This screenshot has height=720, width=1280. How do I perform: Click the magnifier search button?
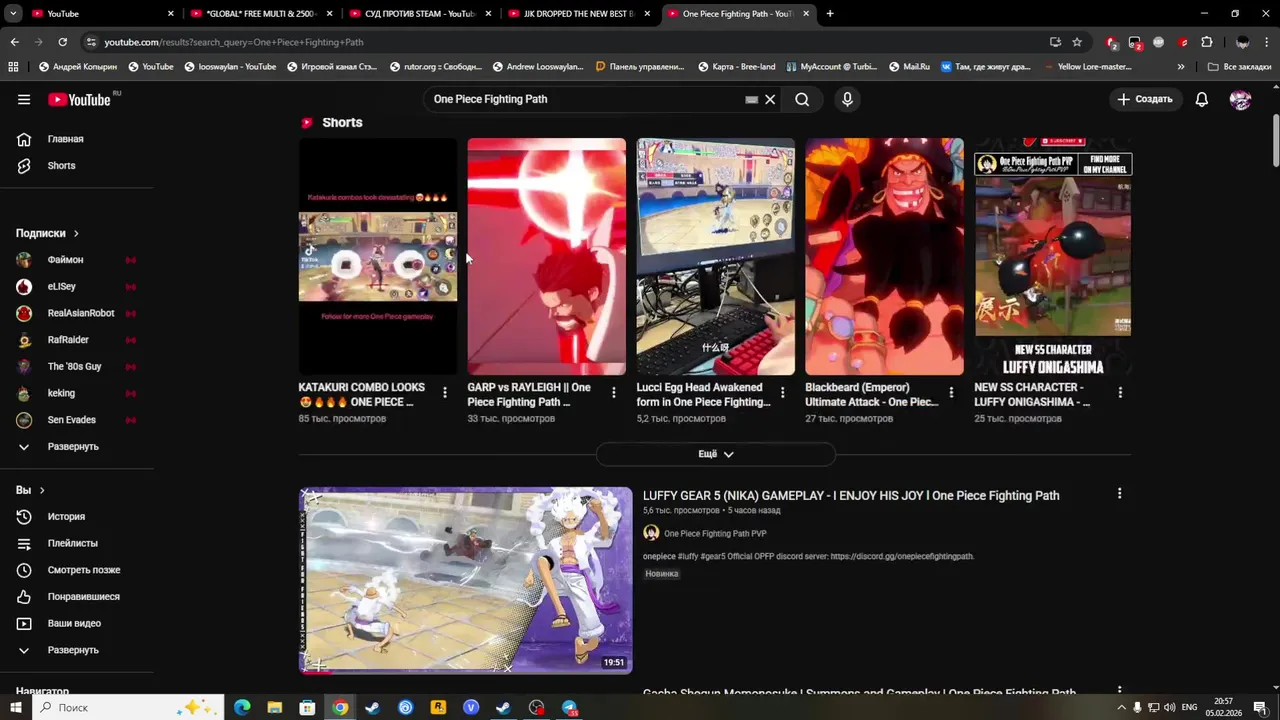(802, 99)
